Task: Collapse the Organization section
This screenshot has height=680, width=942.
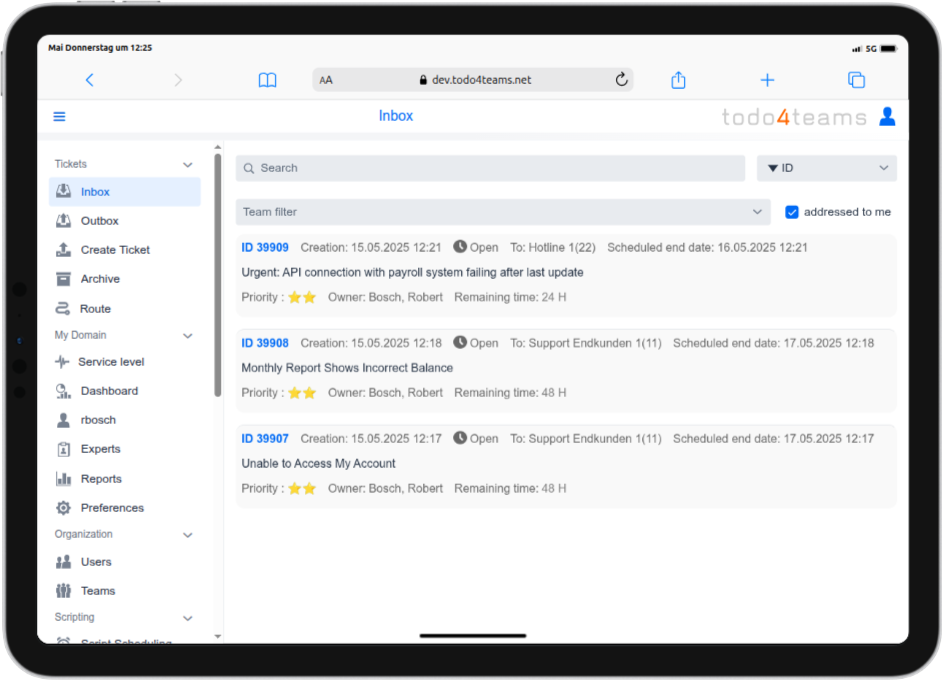Action: pos(187,535)
